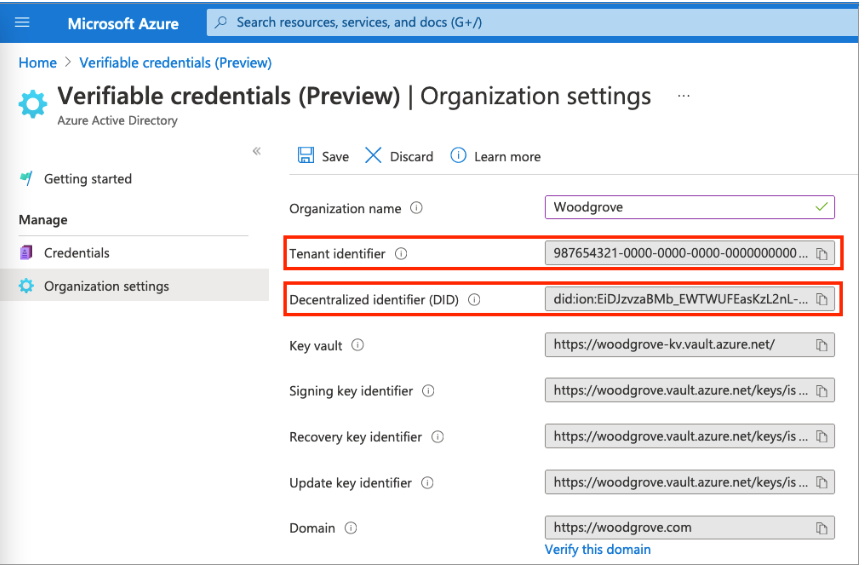866x565 pixels.
Task: Open the hamburger portal menu
Action: [x=22, y=22]
